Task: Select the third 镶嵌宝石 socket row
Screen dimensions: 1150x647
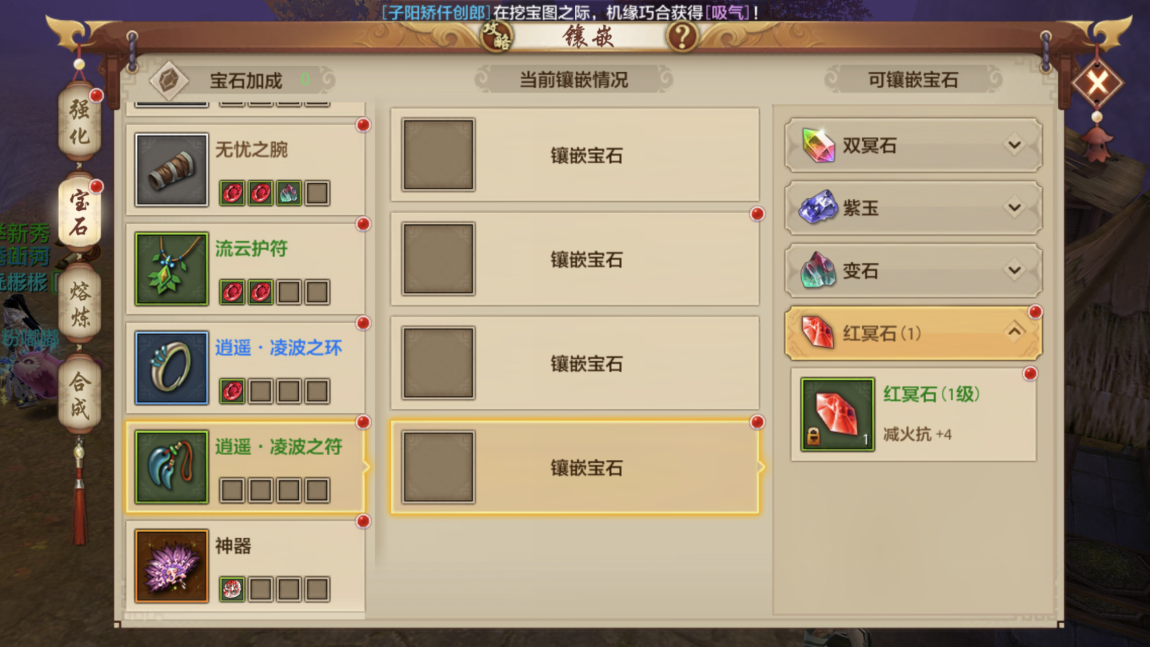Action: click(575, 363)
